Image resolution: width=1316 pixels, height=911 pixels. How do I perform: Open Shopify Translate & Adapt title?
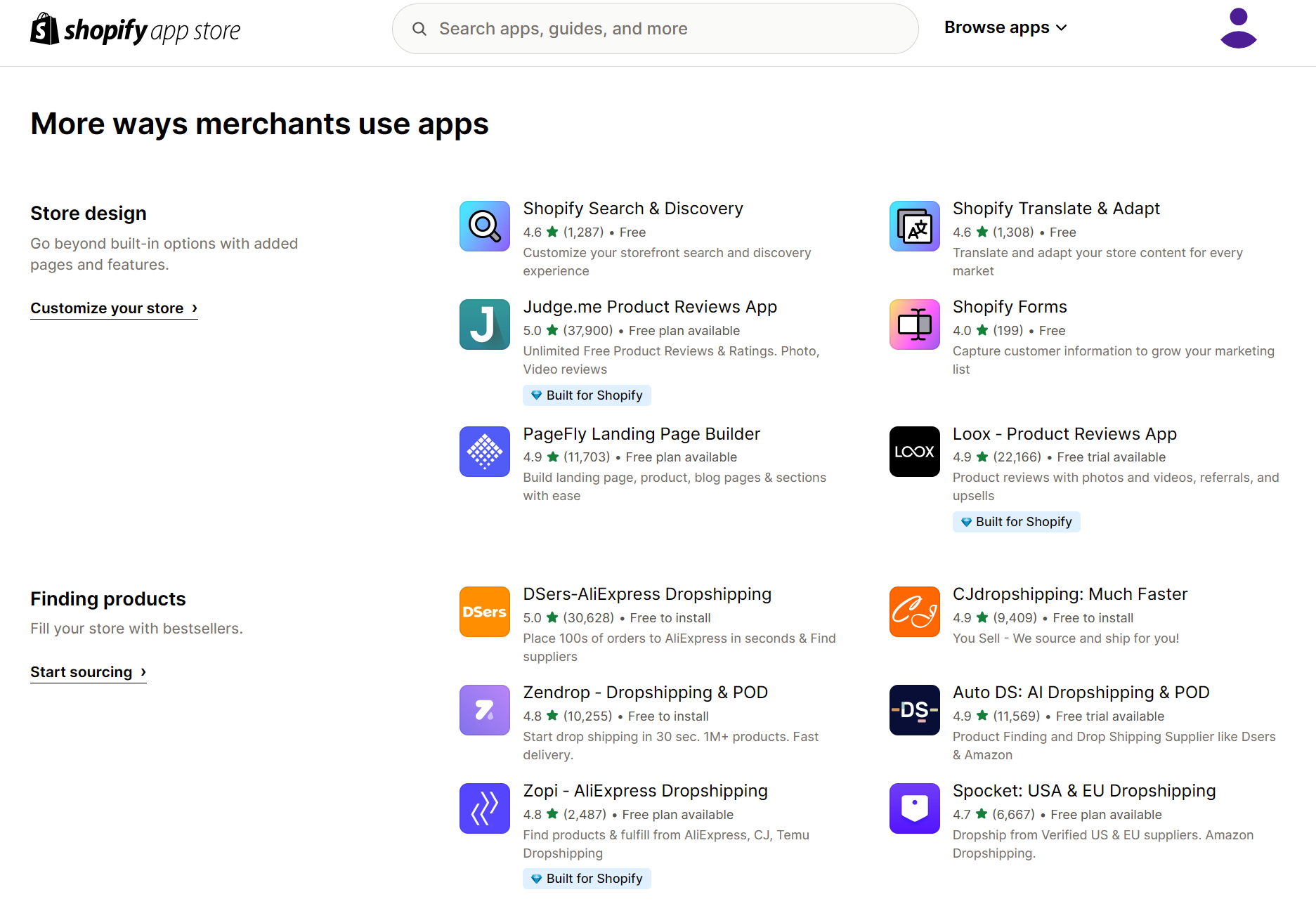(x=1056, y=209)
